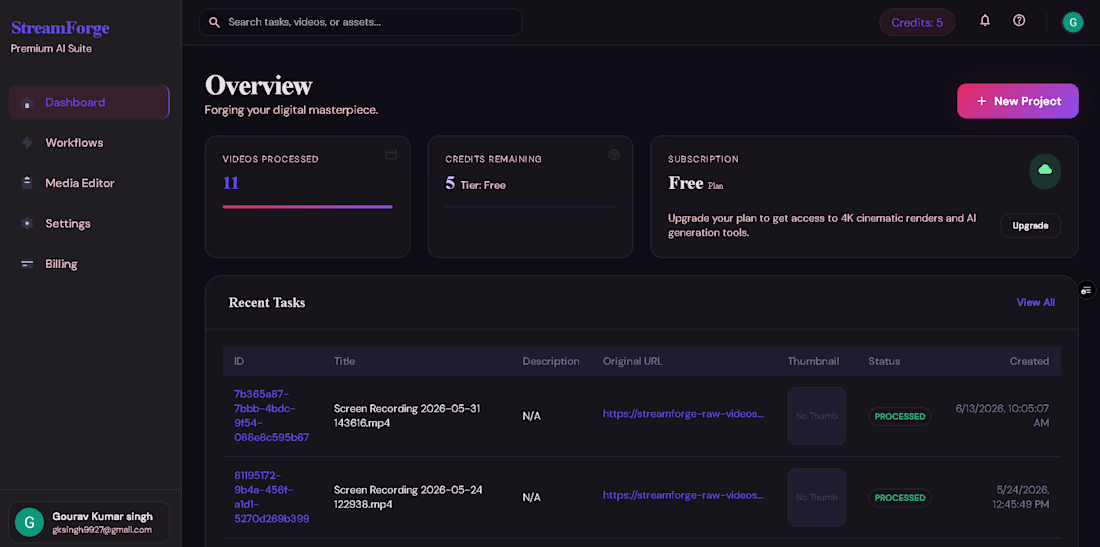Viewport: 1100px width, 547px height.
Task: Click the green cloud icon on Subscription card
Action: (1045, 170)
